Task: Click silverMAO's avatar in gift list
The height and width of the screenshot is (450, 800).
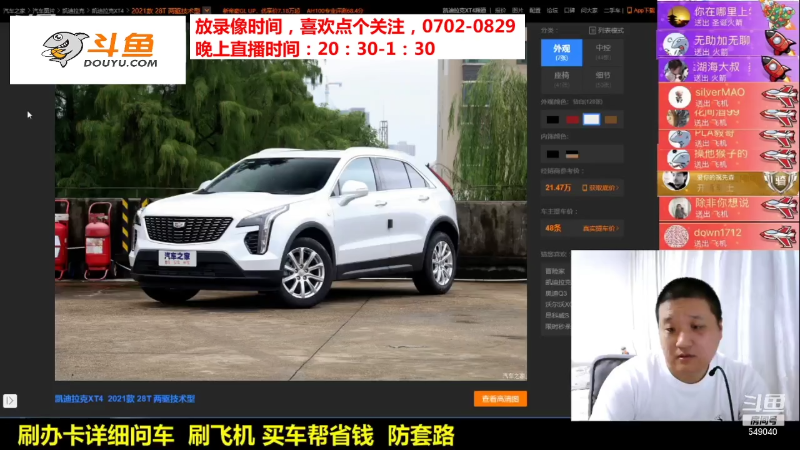Action: (x=679, y=96)
